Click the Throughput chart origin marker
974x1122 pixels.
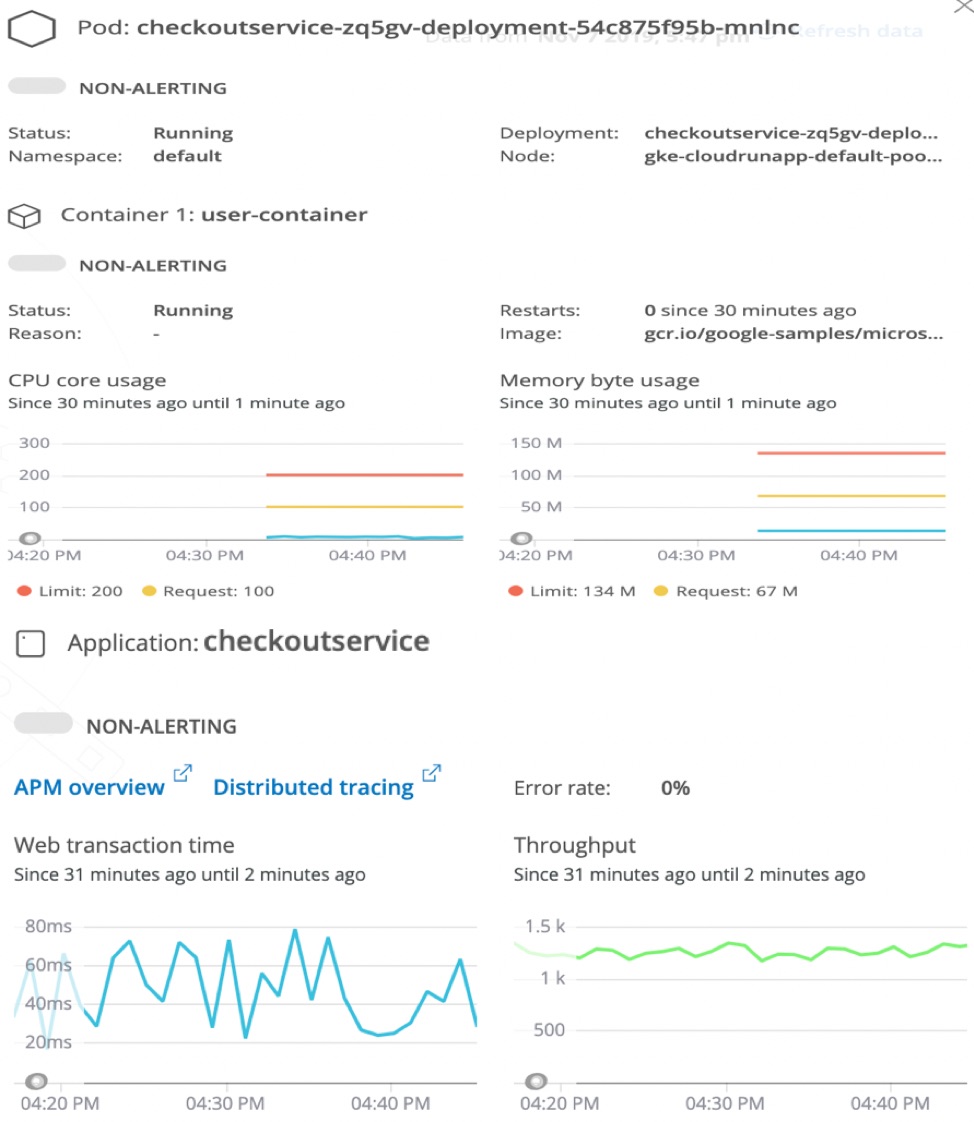coord(536,1080)
